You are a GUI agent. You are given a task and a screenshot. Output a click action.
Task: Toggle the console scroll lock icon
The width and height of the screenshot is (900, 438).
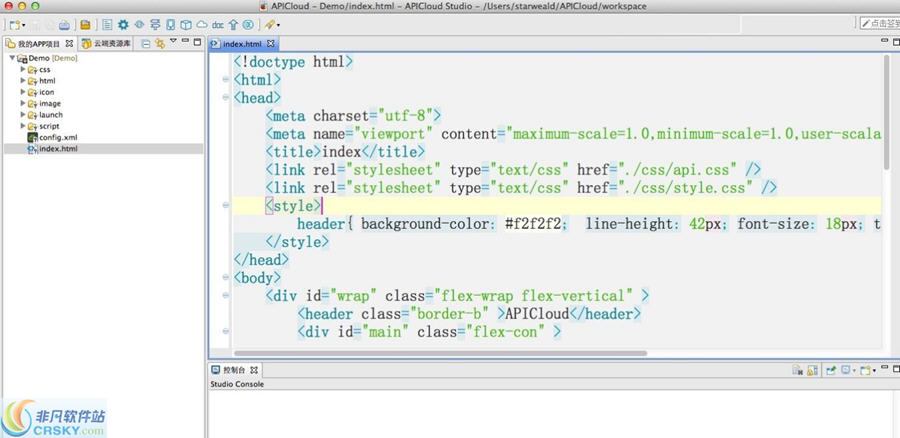812,371
